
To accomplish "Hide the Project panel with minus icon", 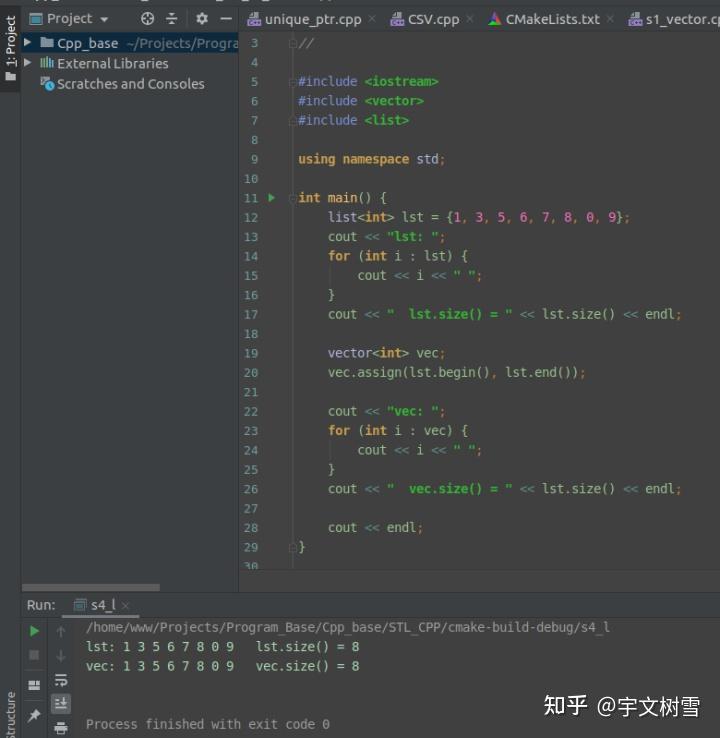I will (226, 19).
